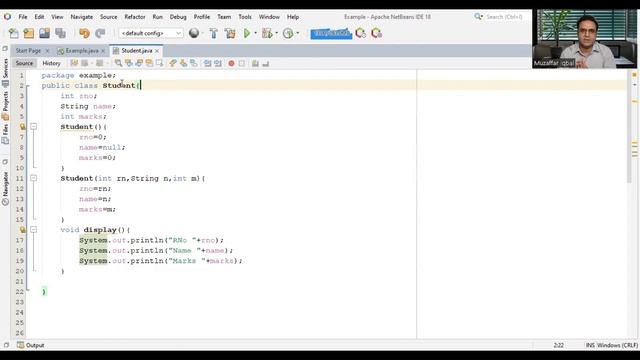Screen dimensions: 640x360
Task: Click the Comment lines icon
Action: 255,63
